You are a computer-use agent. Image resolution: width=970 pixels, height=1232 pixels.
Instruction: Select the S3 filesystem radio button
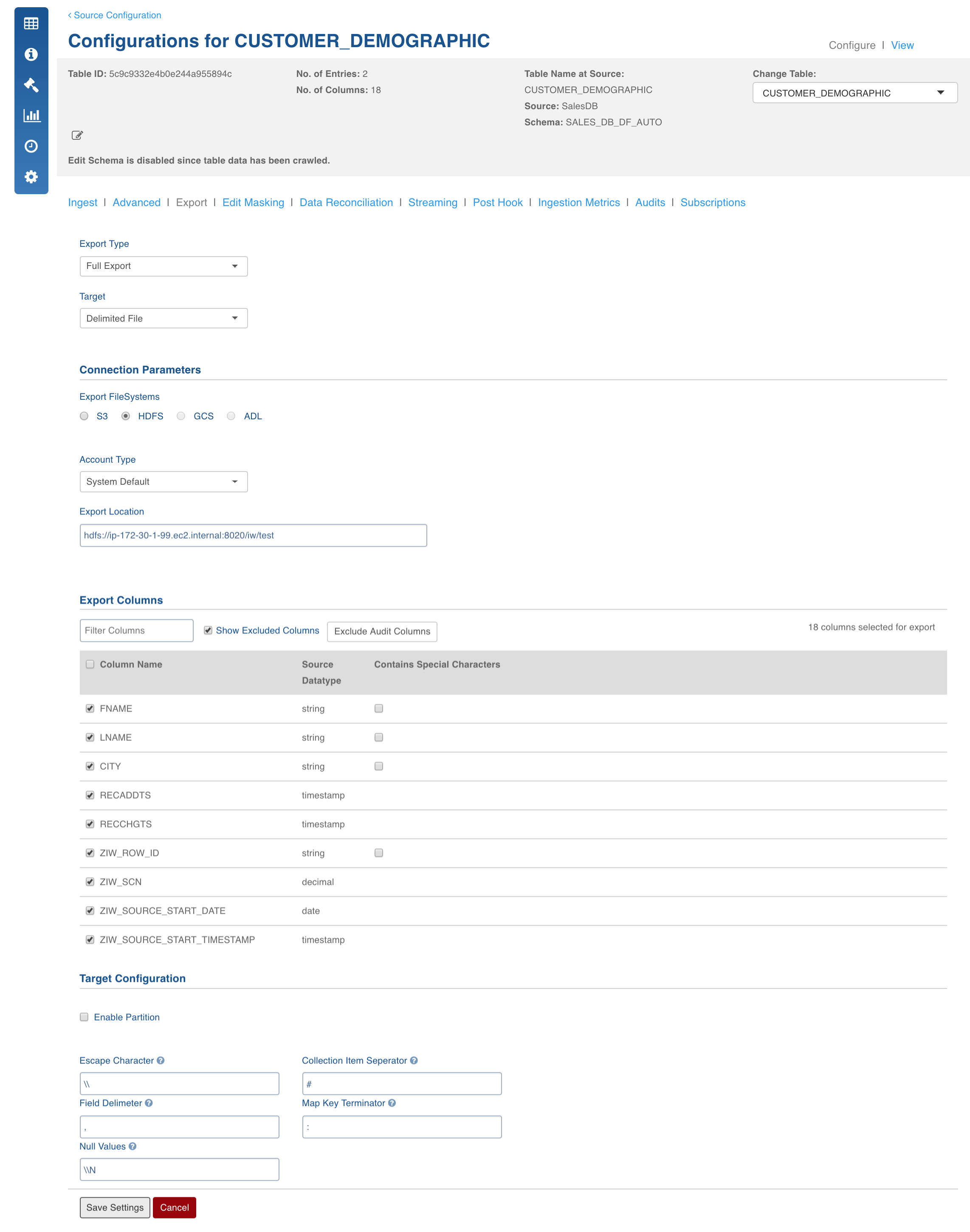point(84,416)
